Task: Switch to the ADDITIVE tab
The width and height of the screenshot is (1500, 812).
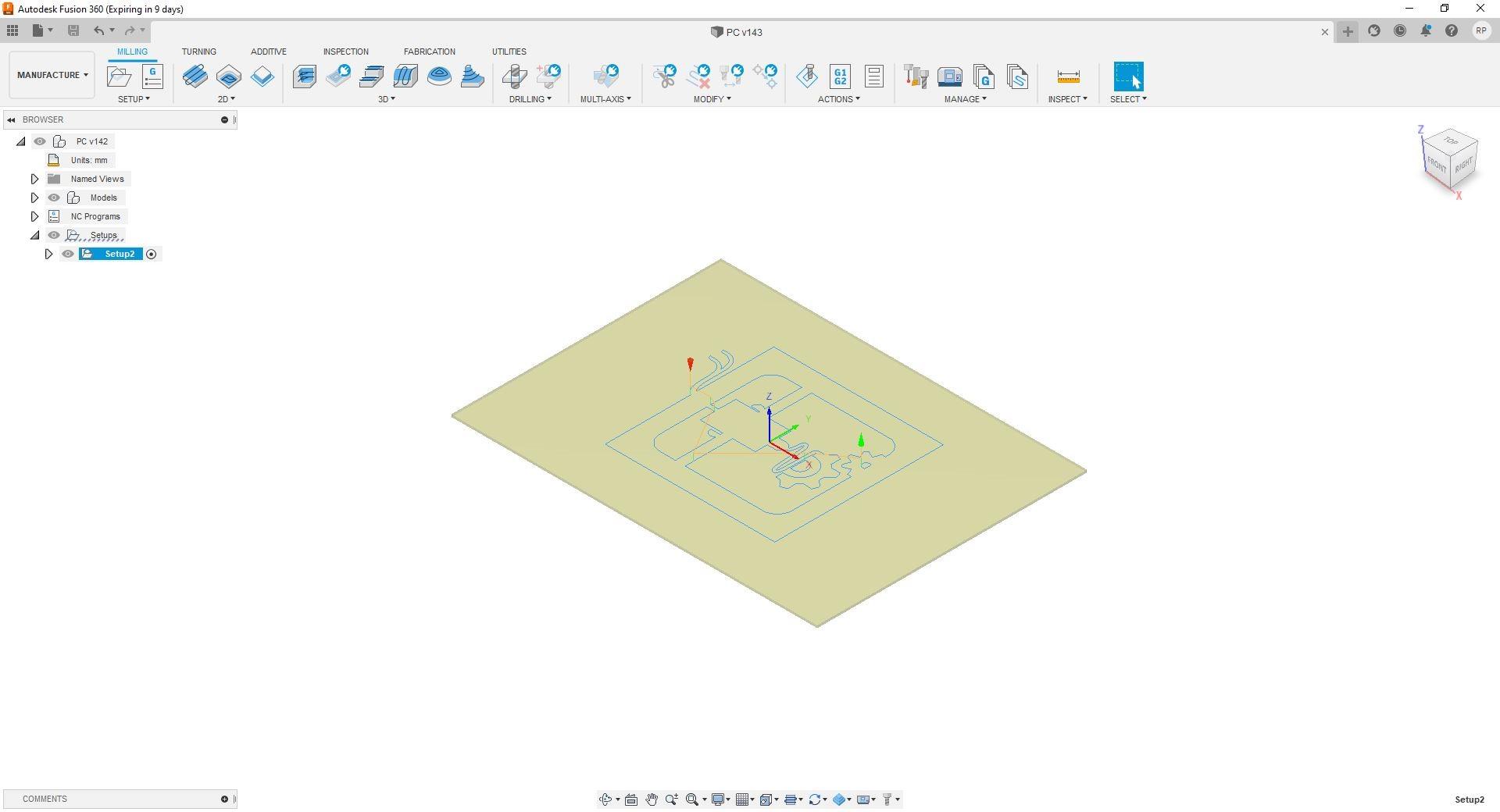Action: 269,52
